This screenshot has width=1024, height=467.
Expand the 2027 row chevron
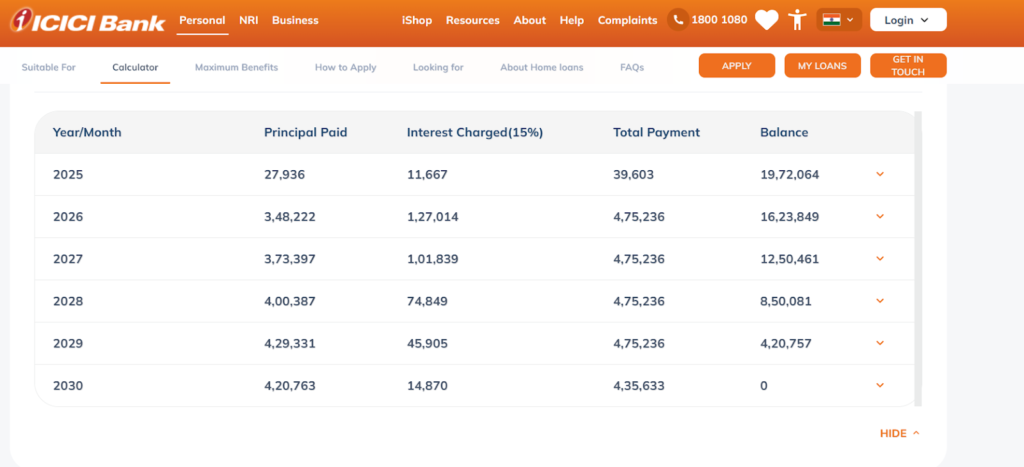880,259
